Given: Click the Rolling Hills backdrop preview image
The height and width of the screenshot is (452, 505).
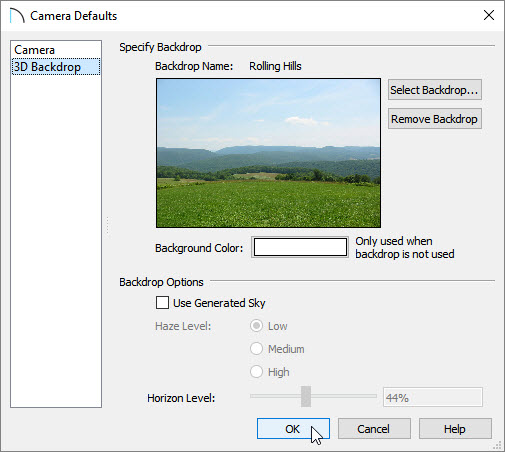Looking at the screenshot, I should click(x=268, y=153).
